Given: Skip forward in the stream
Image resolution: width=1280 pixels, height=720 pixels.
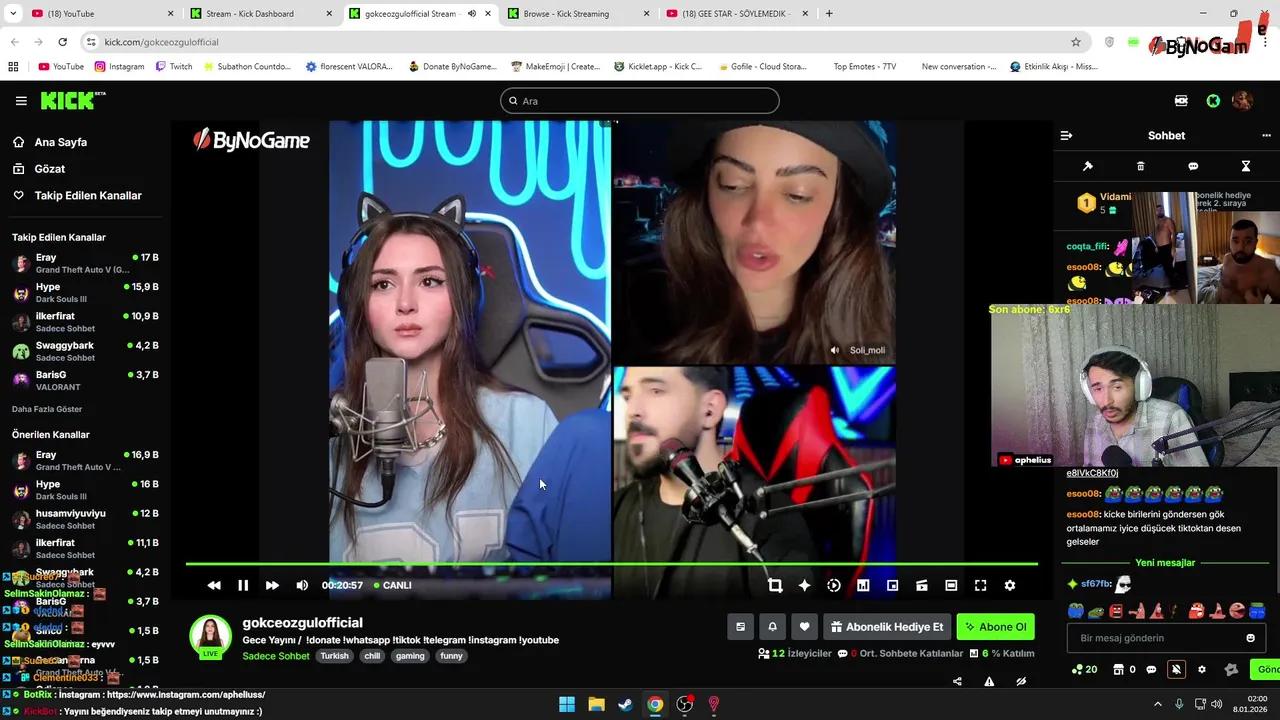Looking at the screenshot, I should pyautogui.click(x=272, y=585).
